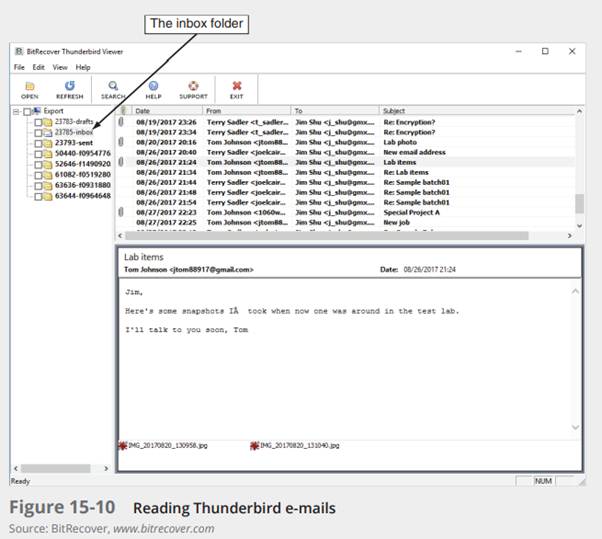Viewport: 602px width, 539px height.
Task: Tick the 23793-sent folder checkbox
Action: coord(38,144)
